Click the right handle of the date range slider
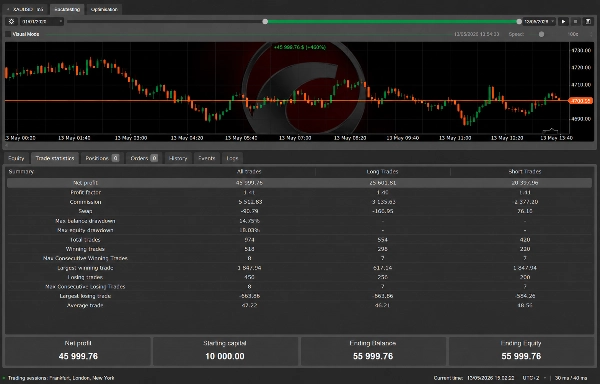This screenshot has height=384, width=600. 519,21
